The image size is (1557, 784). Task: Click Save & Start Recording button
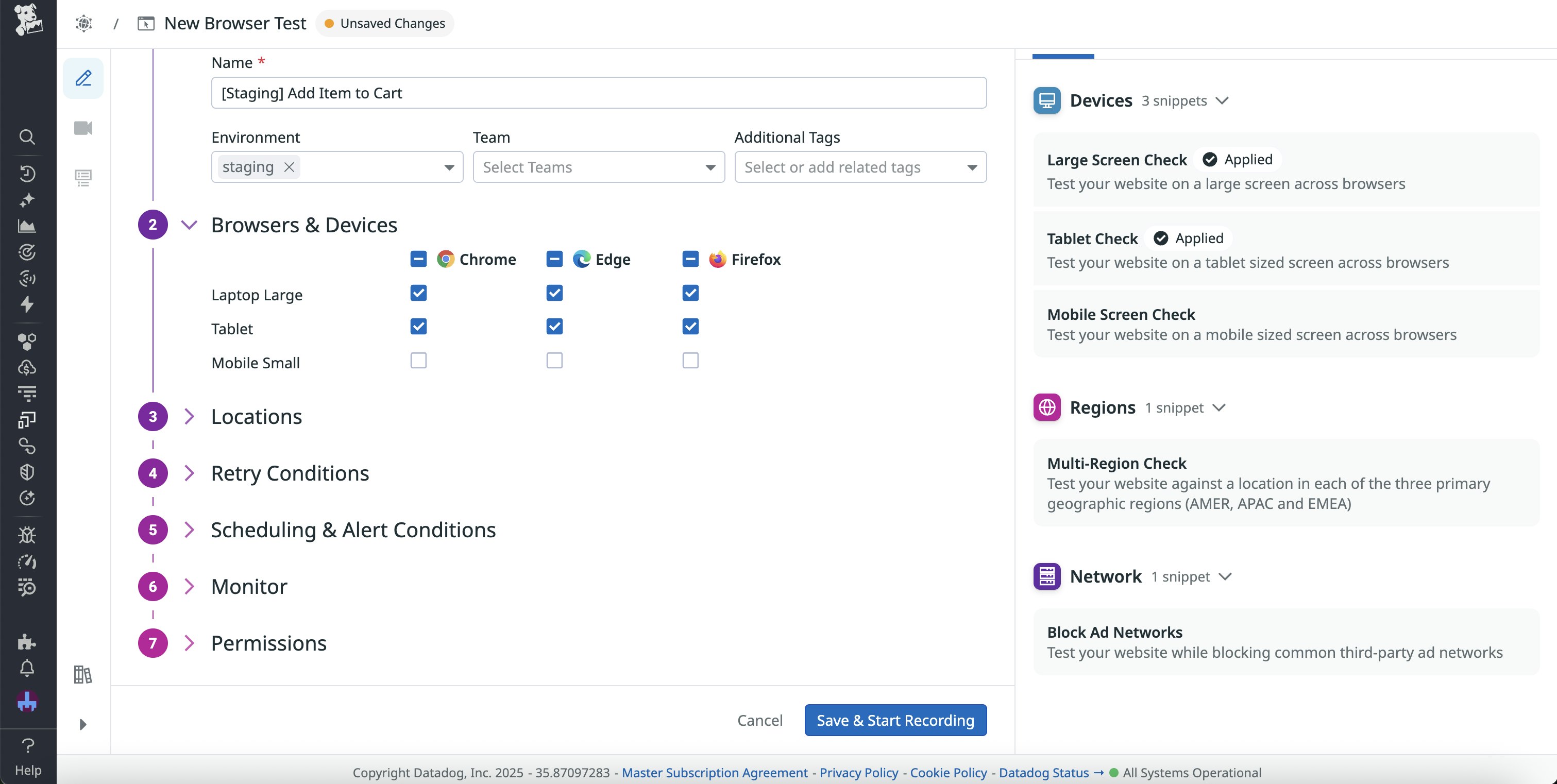click(x=894, y=720)
